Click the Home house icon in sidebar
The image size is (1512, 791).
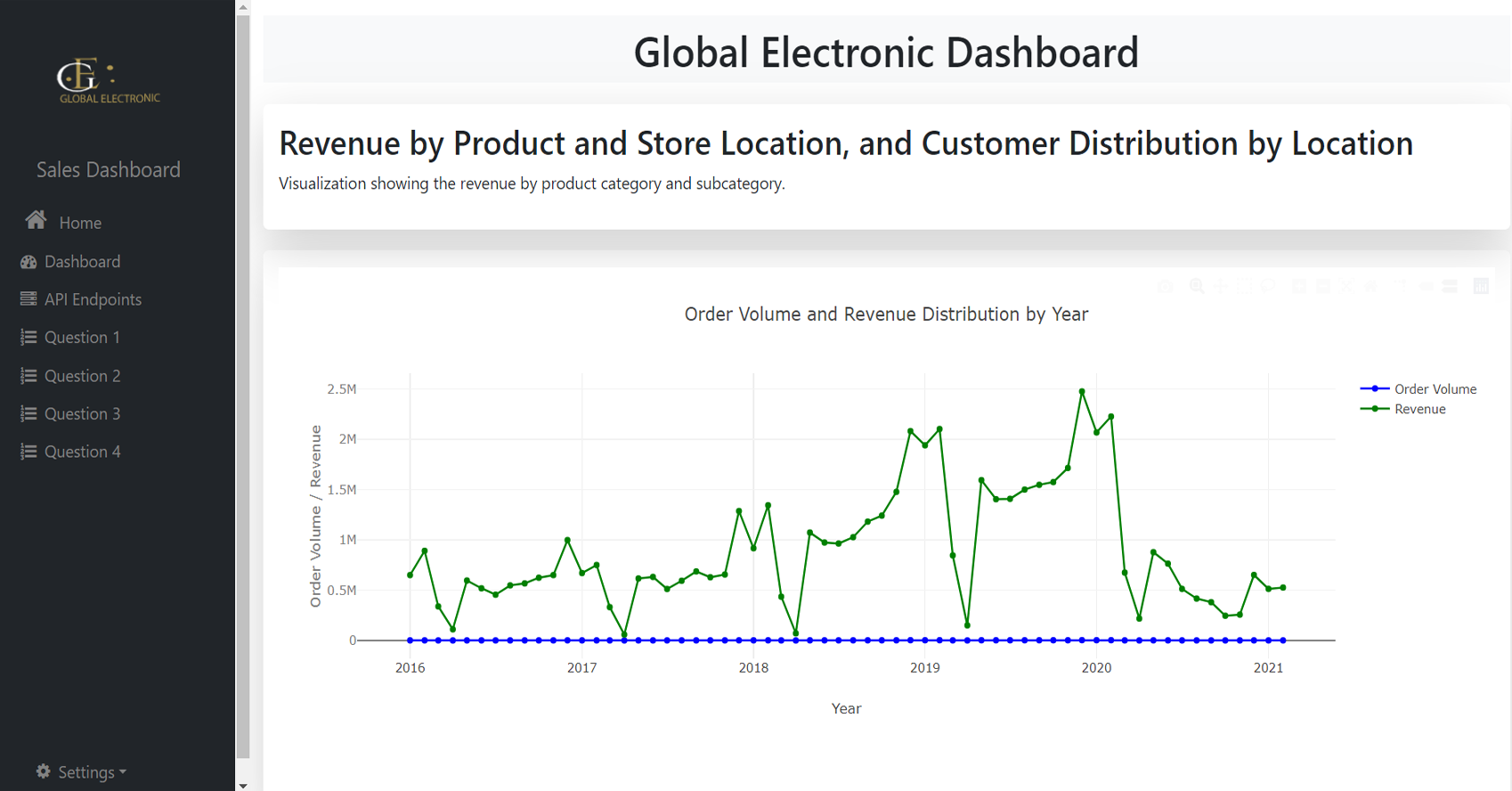[x=36, y=220]
